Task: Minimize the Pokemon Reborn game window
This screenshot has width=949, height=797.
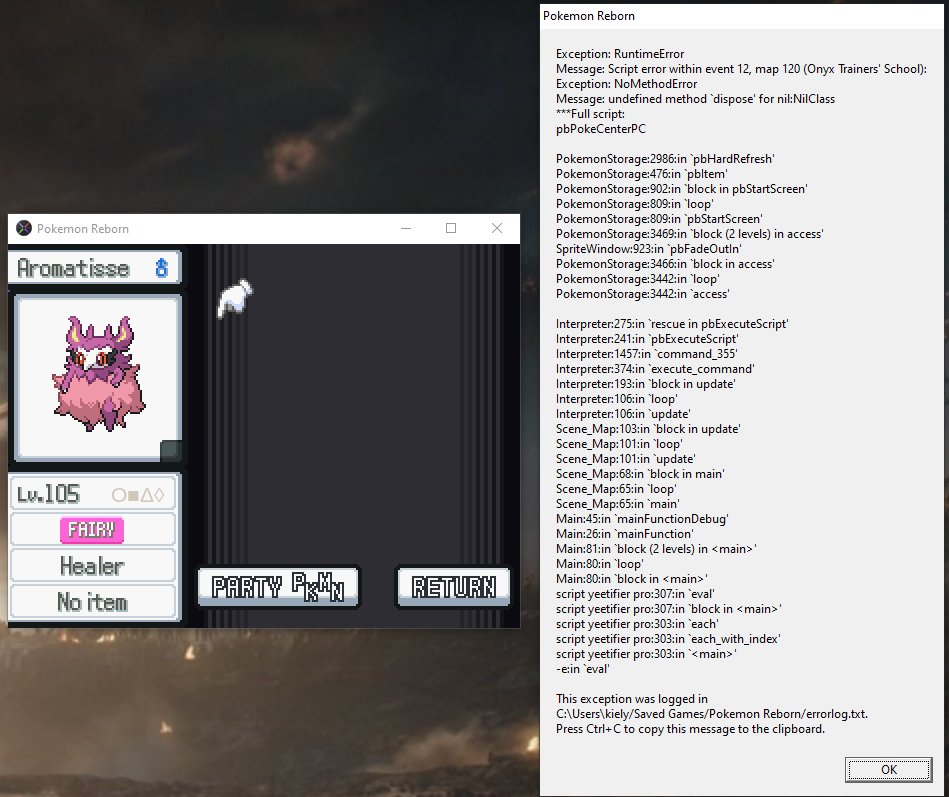Action: pyautogui.click(x=406, y=228)
